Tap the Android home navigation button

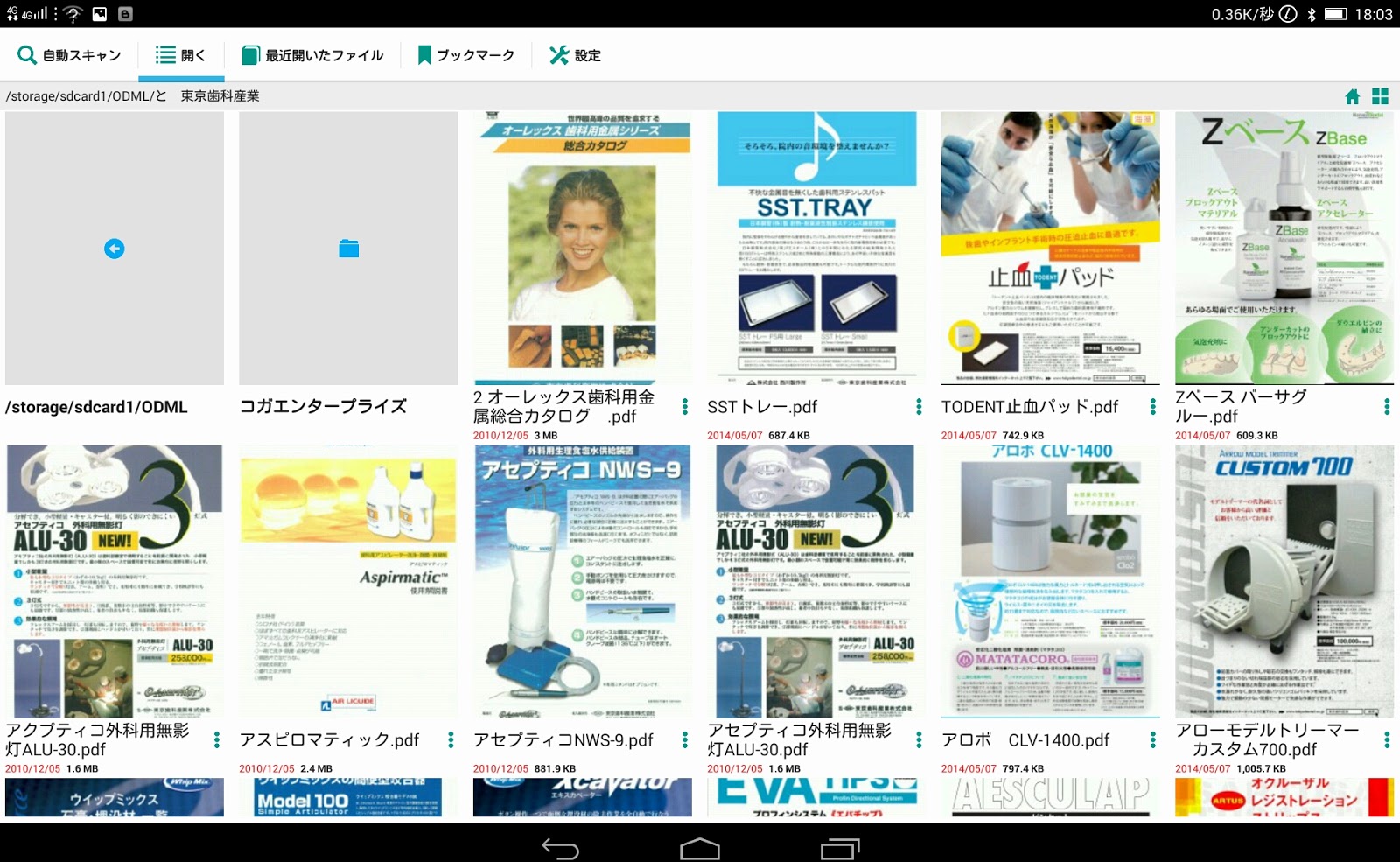pos(700,848)
